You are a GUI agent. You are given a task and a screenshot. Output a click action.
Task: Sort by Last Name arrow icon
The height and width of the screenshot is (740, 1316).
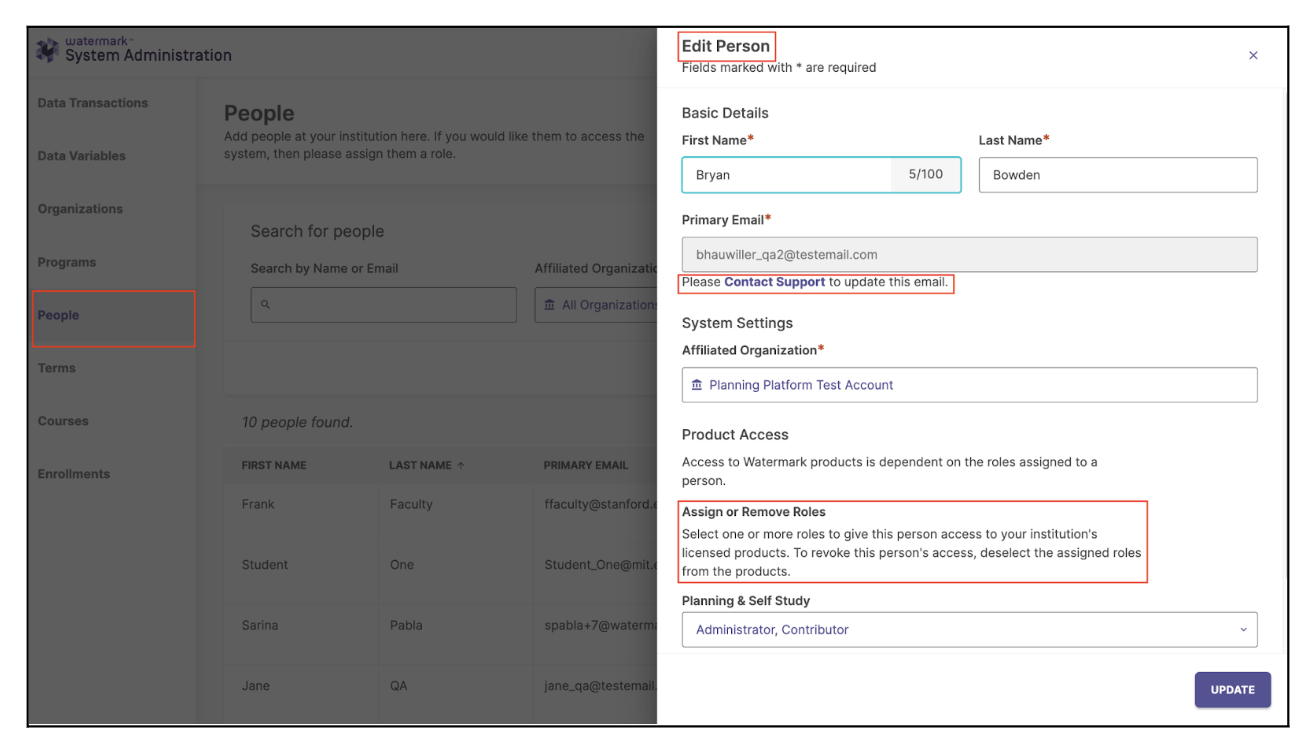[x=461, y=465]
